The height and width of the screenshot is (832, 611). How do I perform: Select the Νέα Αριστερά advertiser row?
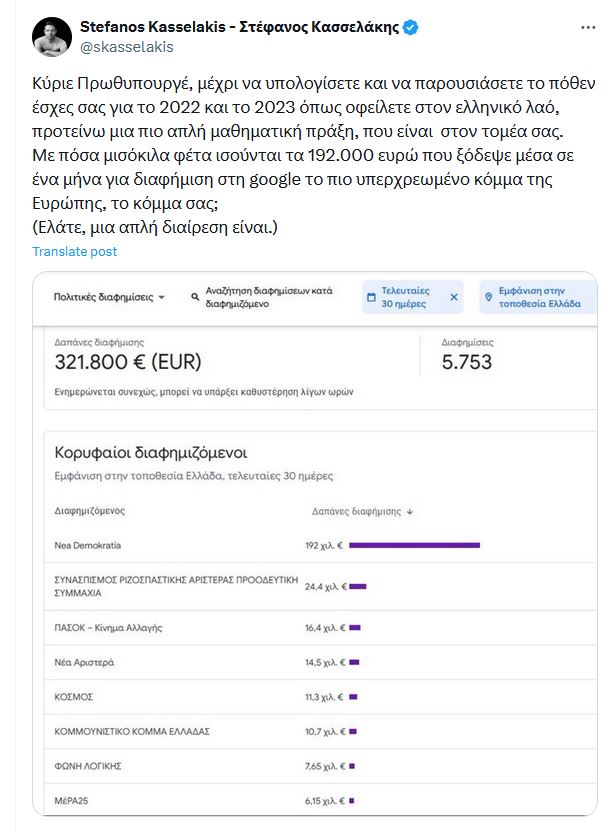pyautogui.click(x=84, y=663)
